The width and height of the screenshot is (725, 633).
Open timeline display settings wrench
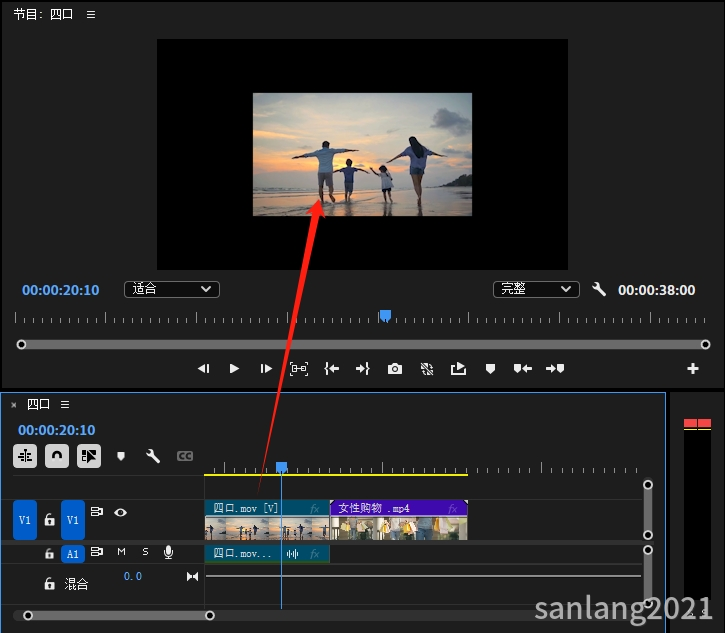(x=153, y=456)
